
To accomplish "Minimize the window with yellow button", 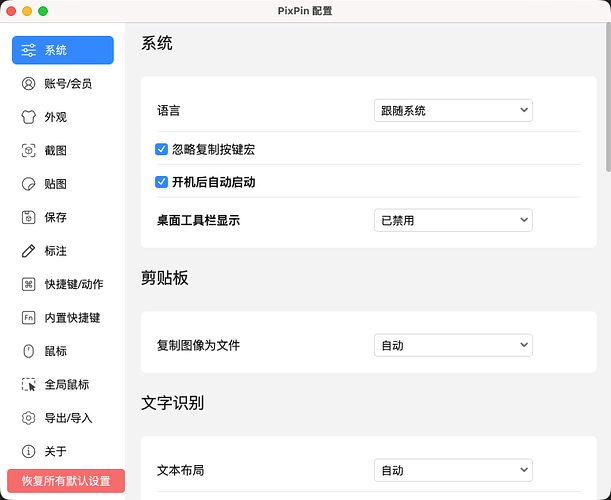I will coord(27,11).
